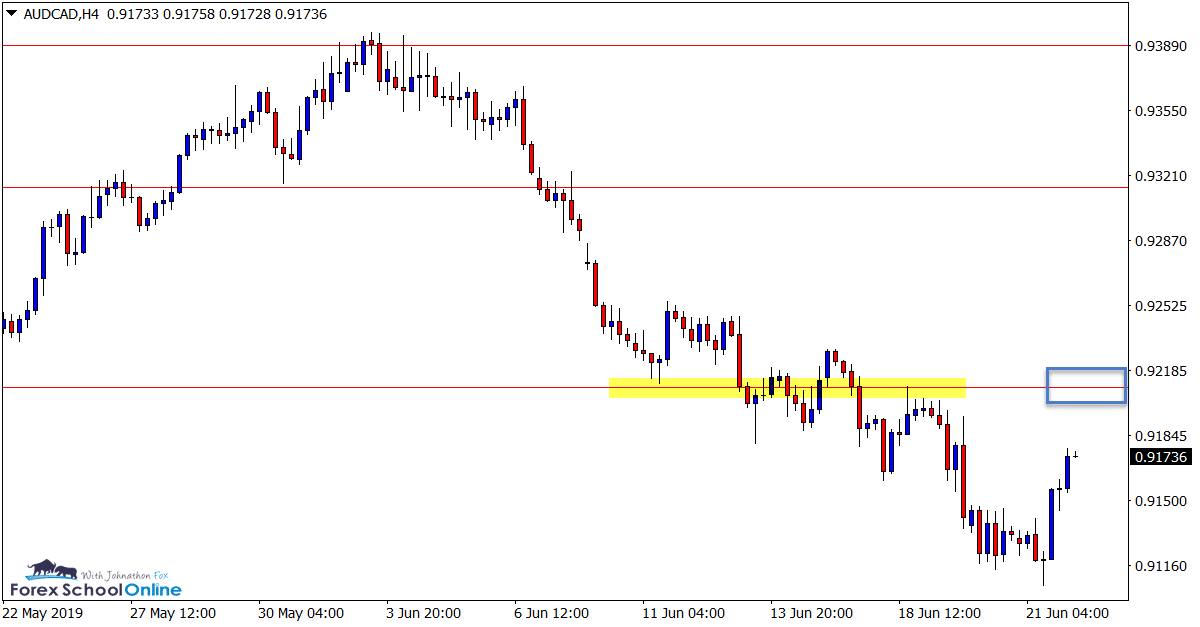Click the 0.93210 price axis label
This screenshot has height=627, width=1200.
pos(1163,176)
